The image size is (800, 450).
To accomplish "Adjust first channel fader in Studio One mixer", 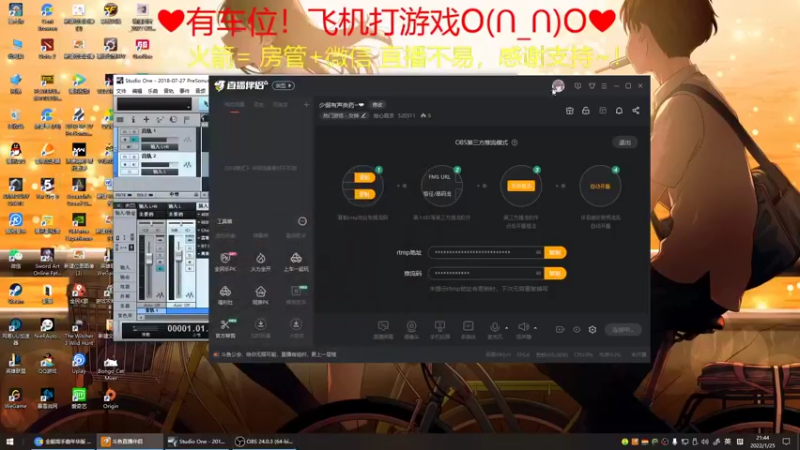I will click(148, 260).
